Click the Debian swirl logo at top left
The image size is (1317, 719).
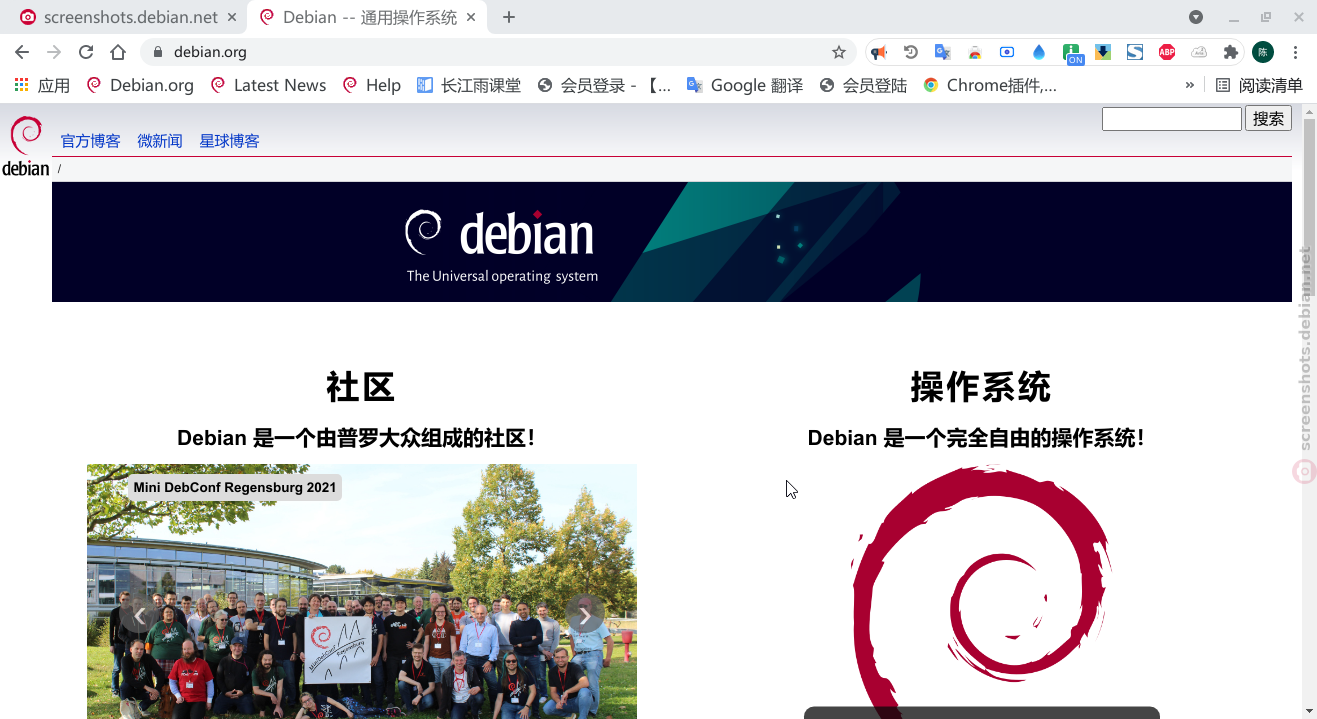[25, 146]
